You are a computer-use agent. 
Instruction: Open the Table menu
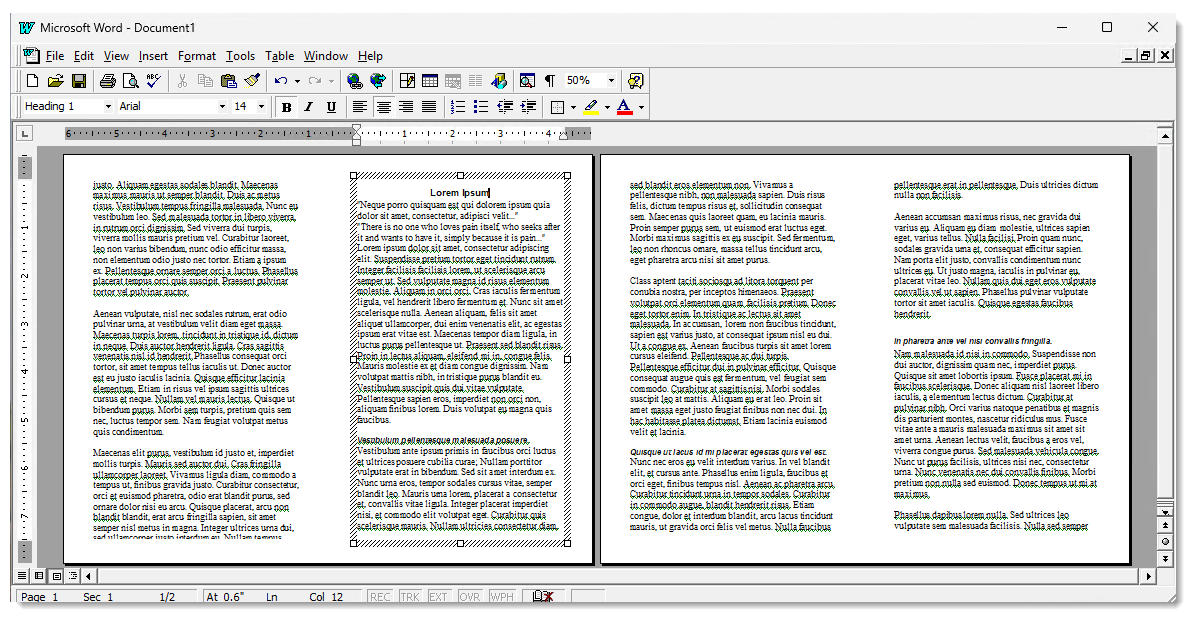pos(280,56)
